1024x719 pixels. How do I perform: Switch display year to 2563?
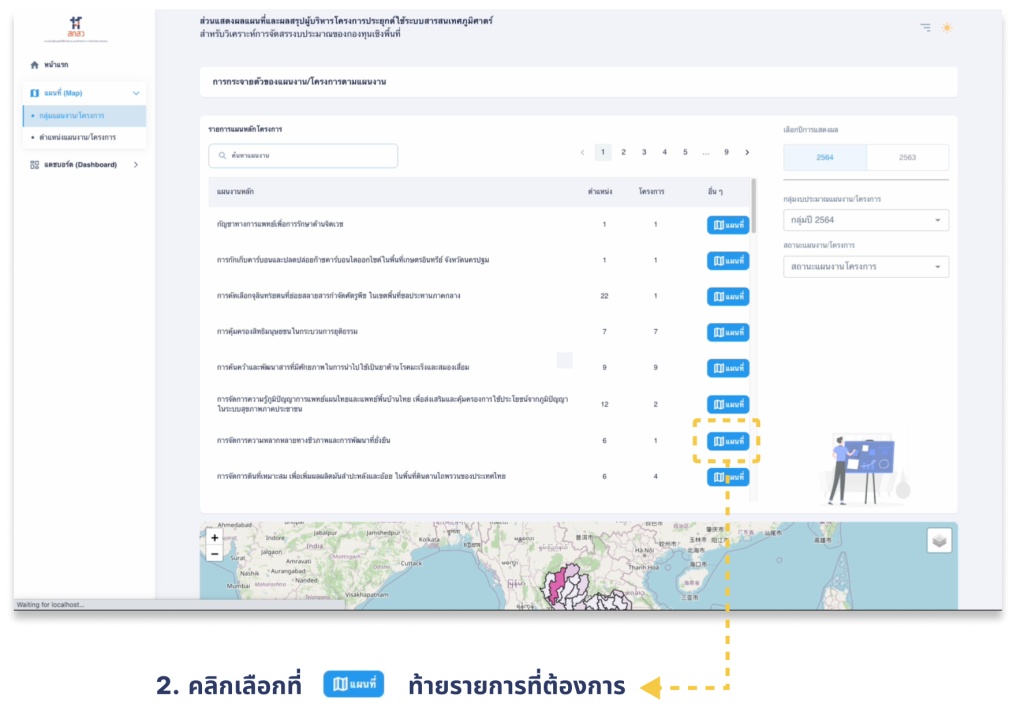(907, 157)
